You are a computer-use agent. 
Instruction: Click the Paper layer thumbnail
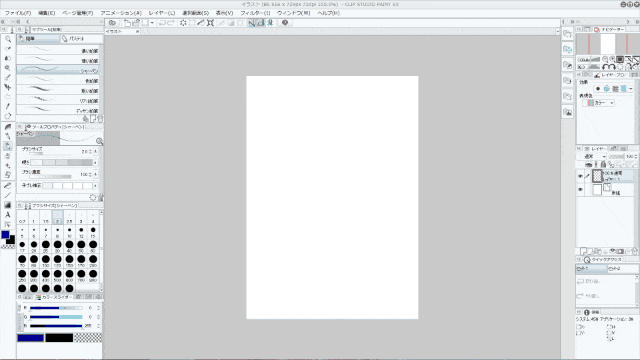tap(597, 190)
